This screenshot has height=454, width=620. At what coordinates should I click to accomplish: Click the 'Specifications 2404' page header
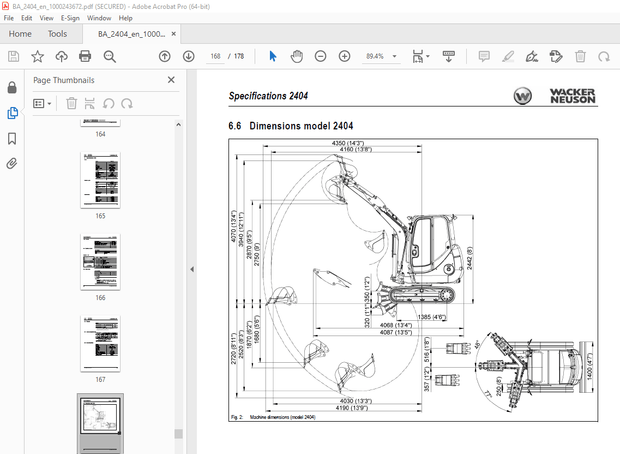tap(268, 96)
